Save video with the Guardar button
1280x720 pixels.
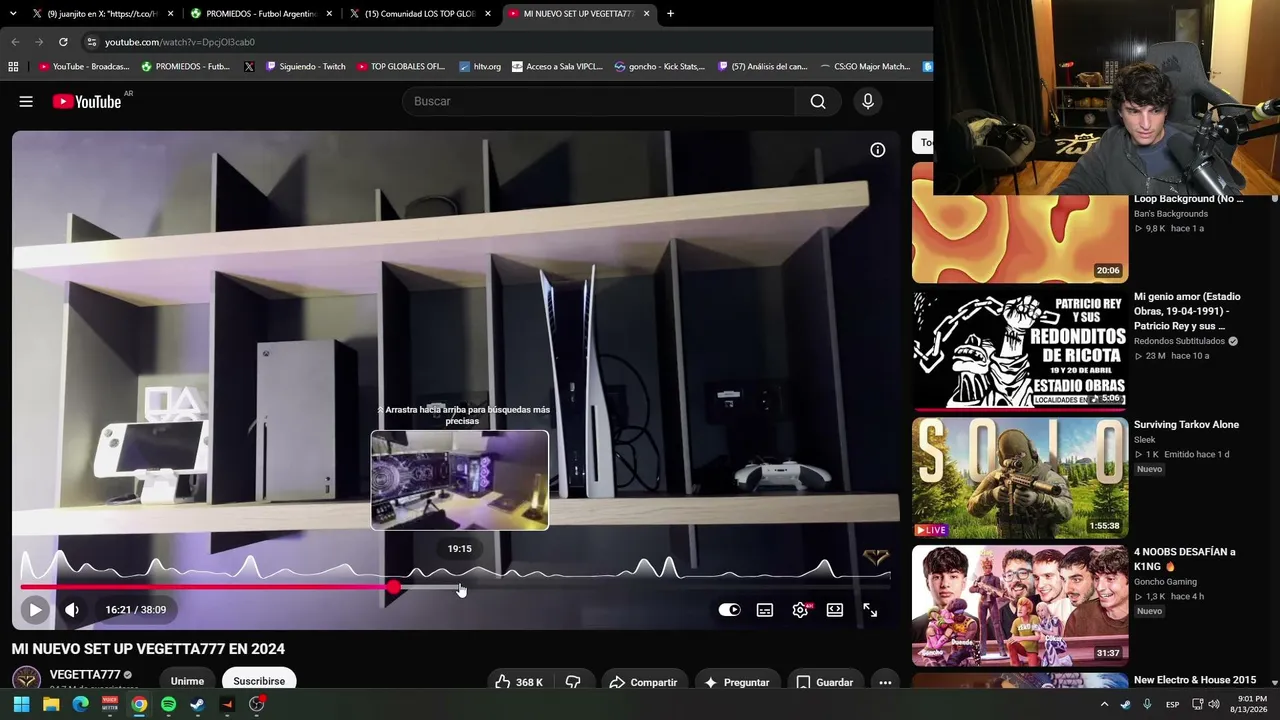[x=825, y=682]
